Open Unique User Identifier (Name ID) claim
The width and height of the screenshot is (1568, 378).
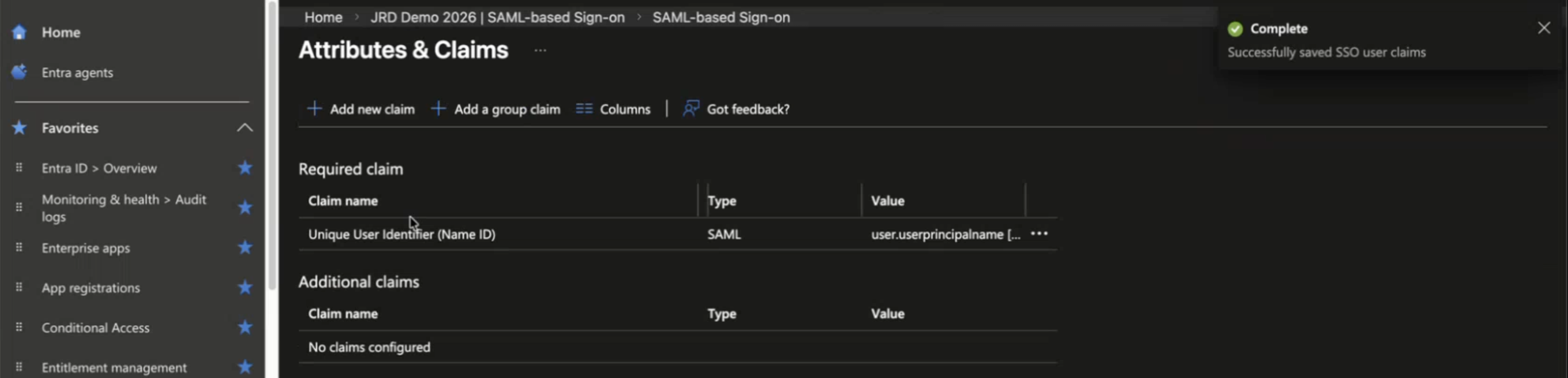(x=401, y=234)
